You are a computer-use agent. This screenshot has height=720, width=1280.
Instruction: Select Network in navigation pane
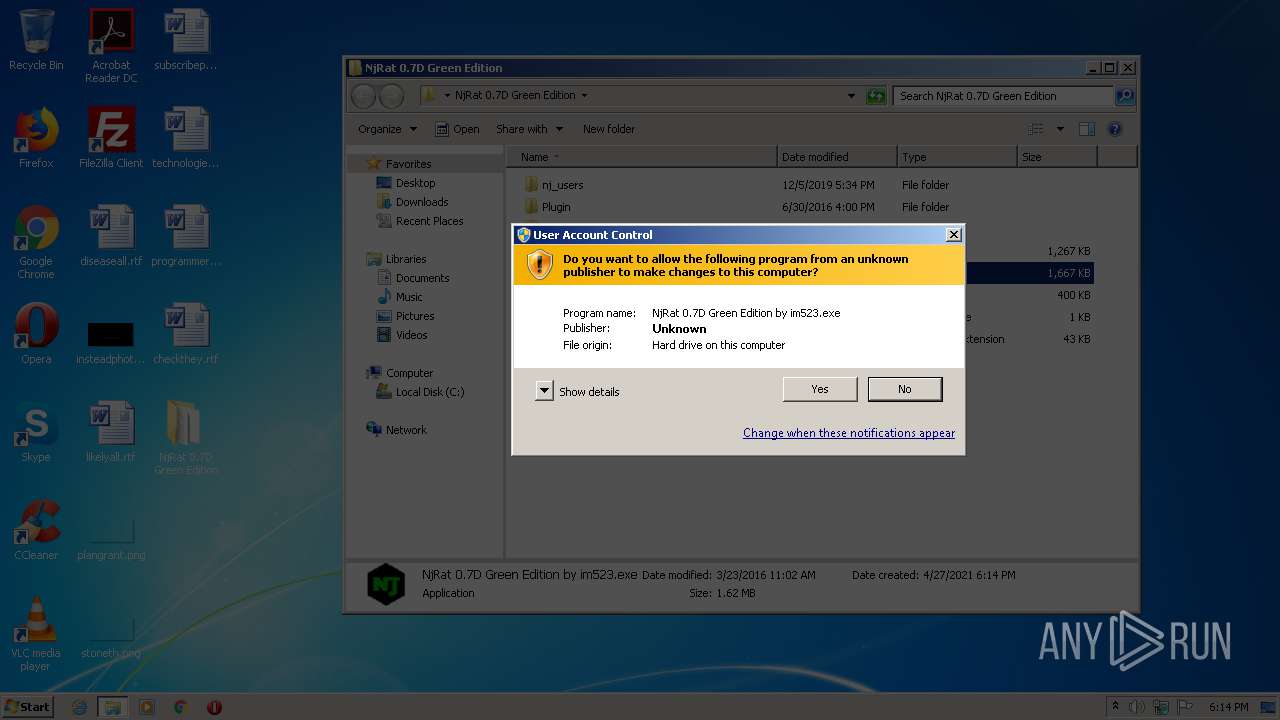(397, 430)
